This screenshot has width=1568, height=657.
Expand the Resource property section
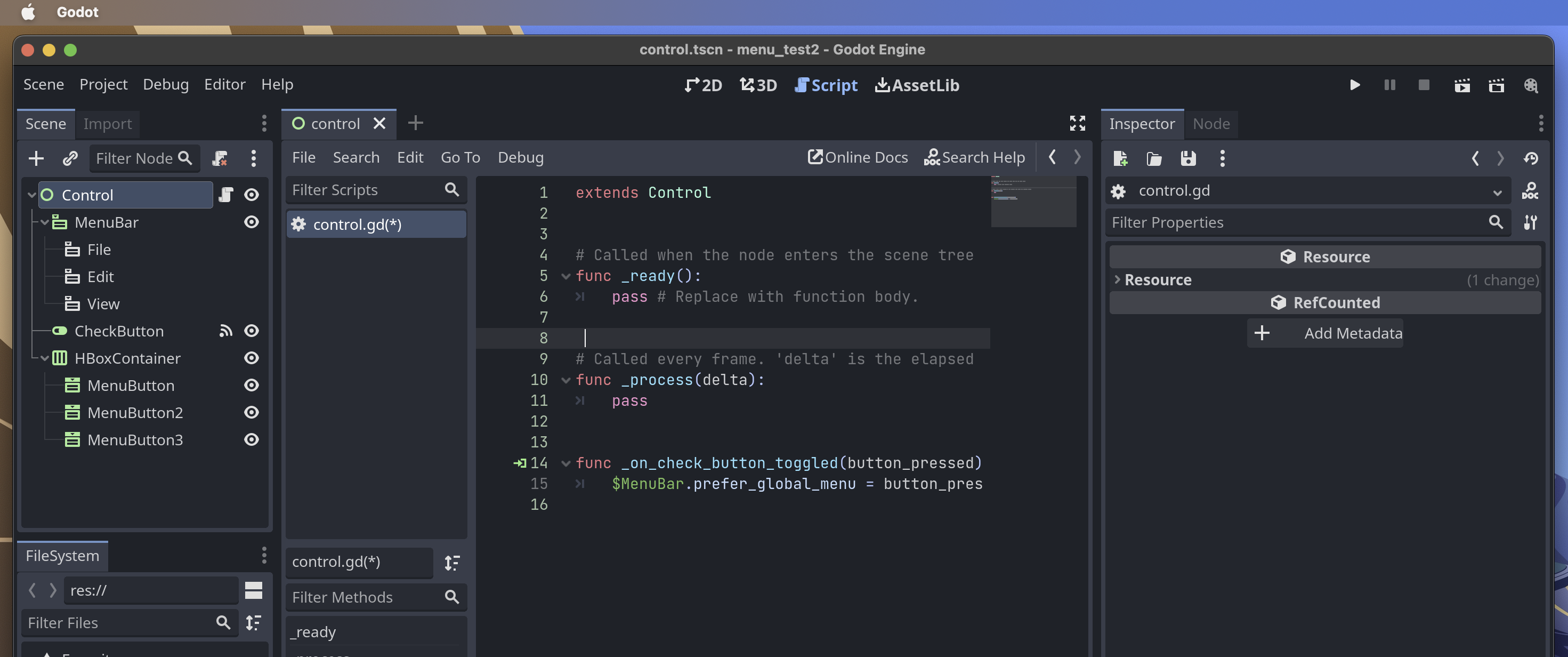pyautogui.click(x=1118, y=279)
